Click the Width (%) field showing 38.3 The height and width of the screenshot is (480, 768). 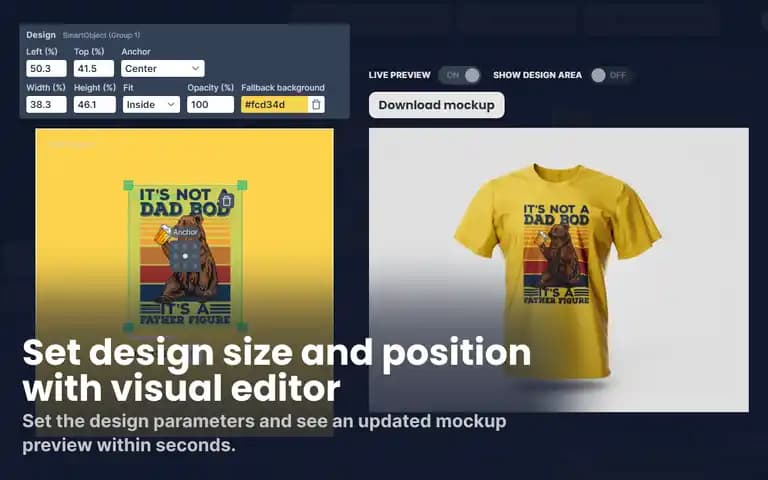click(x=47, y=104)
